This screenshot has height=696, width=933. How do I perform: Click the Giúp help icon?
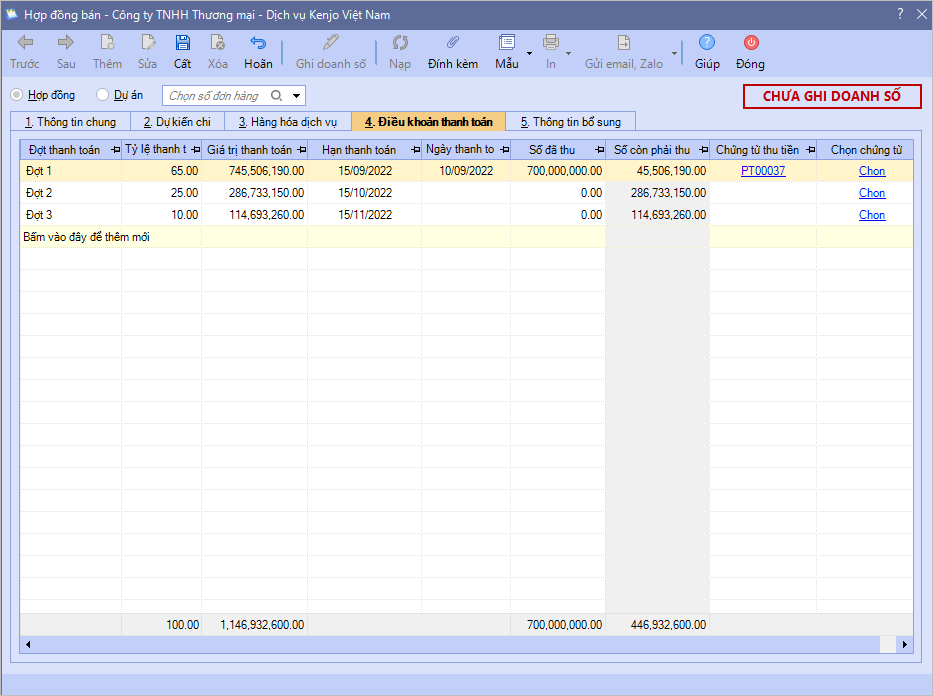[x=707, y=43]
